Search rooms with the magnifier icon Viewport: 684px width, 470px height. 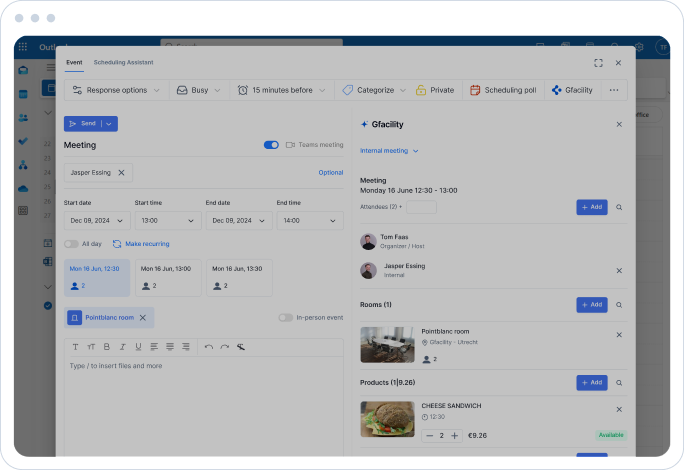[619, 305]
